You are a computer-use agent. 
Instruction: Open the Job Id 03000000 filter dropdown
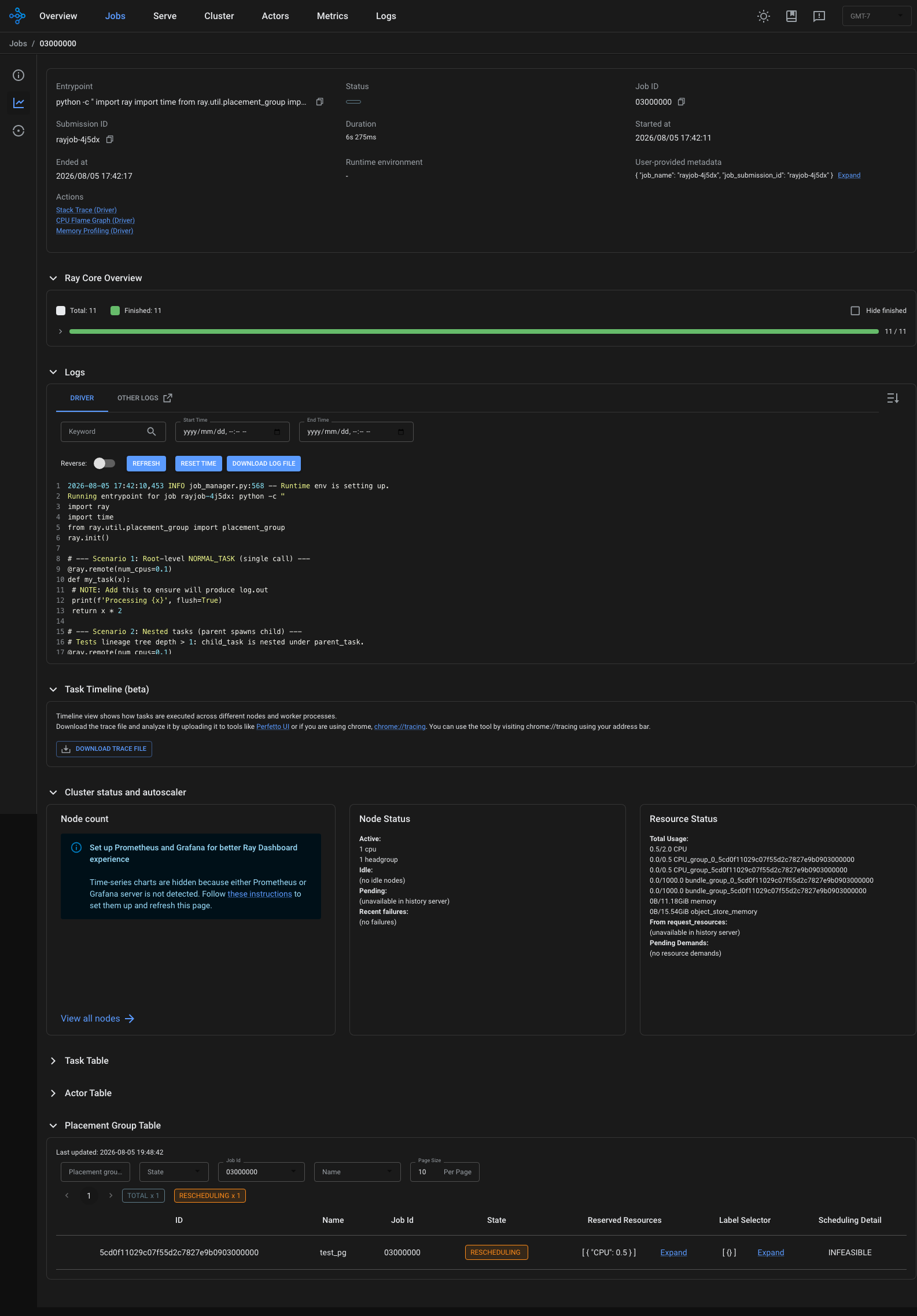tap(262, 1172)
